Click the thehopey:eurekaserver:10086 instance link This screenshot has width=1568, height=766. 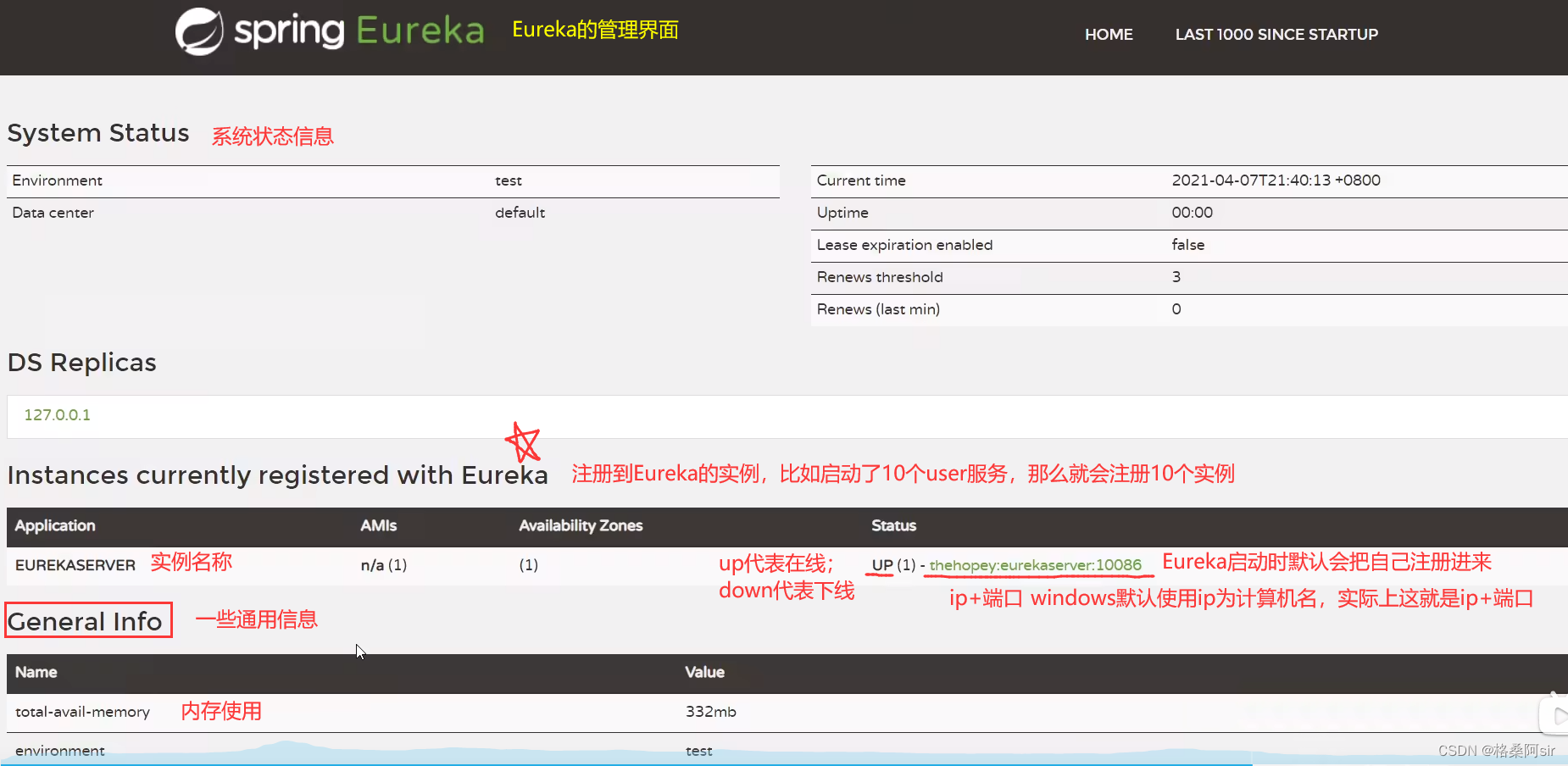pos(1035,565)
